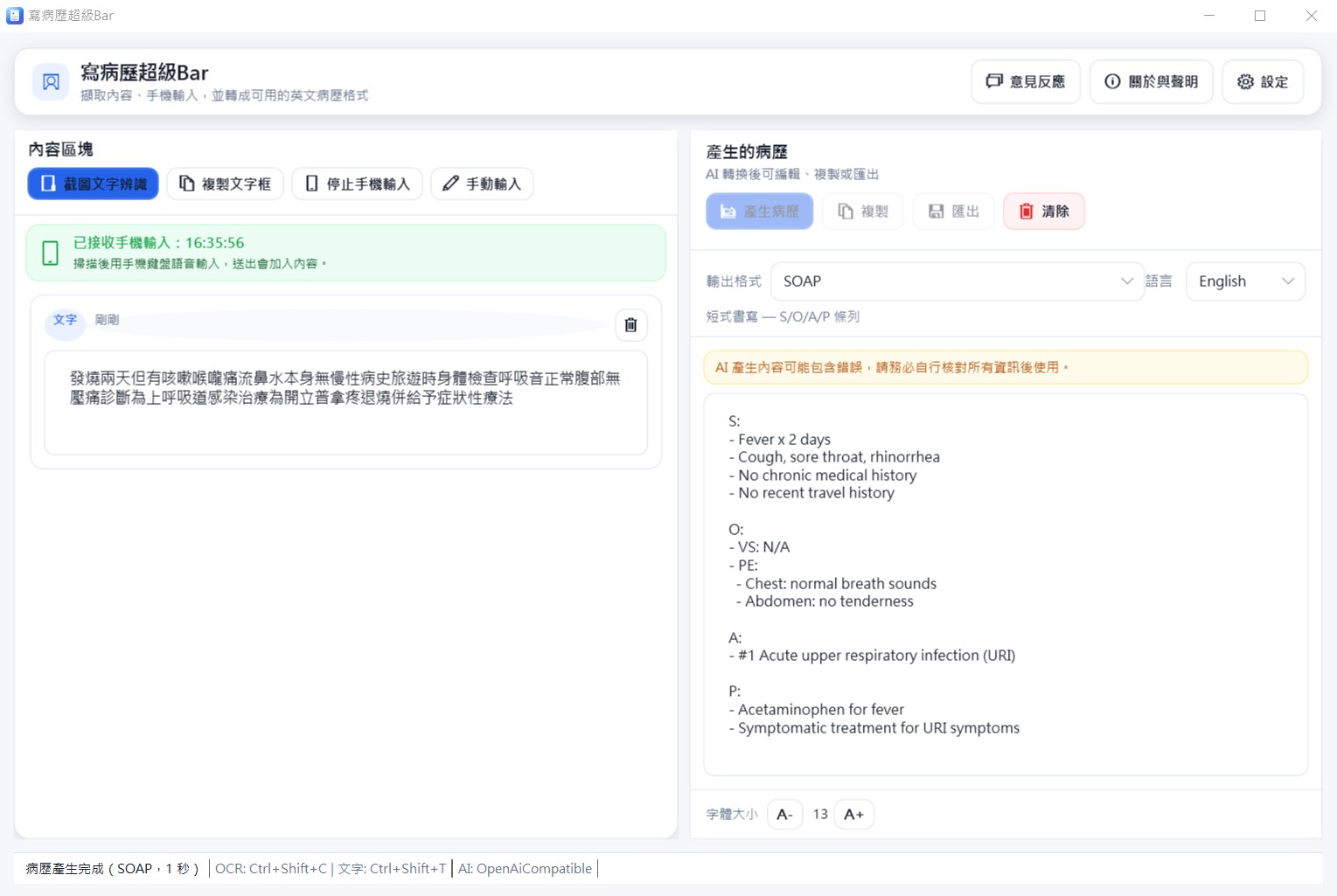Screen dimensions: 1337x896
Task: Toggle 停止手機輸入 phone input
Action: coord(358,184)
